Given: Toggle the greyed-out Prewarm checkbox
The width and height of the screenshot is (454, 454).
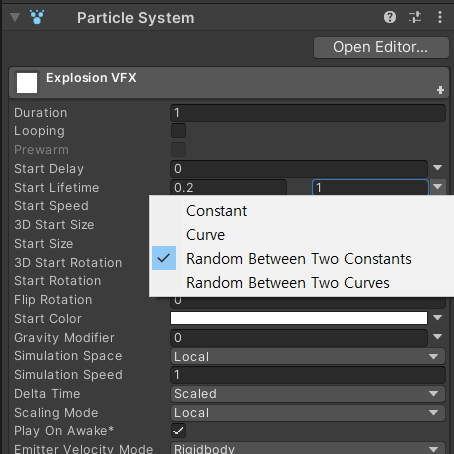Looking at the screenshot, I should [x=178, y=149].
